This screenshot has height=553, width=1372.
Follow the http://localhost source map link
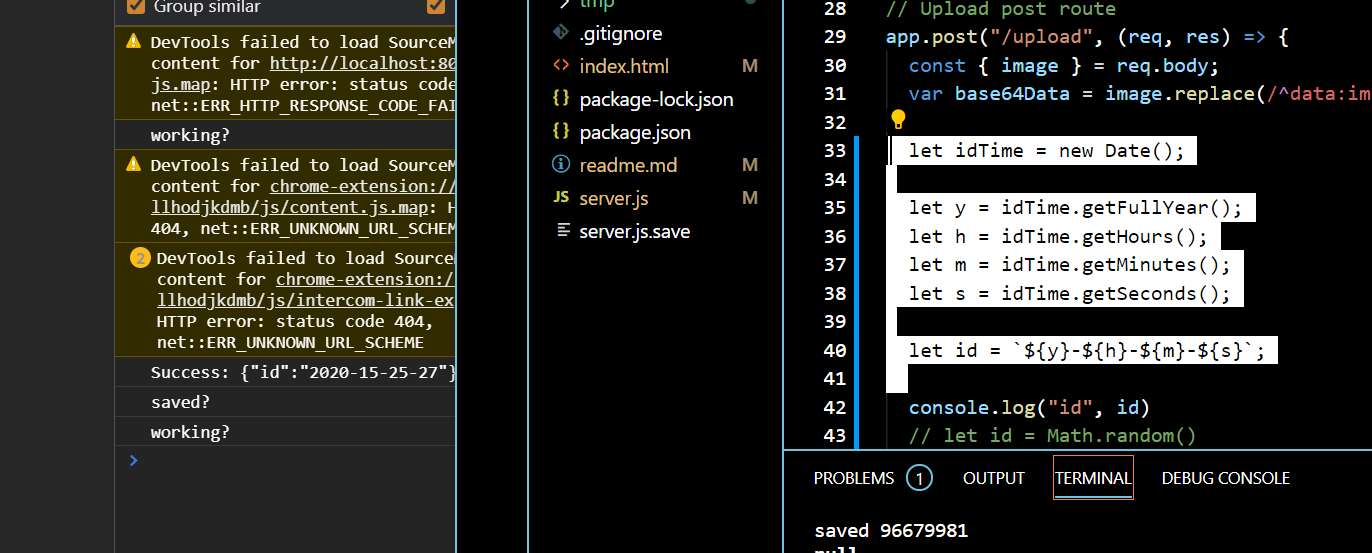(x=362, y=63)
